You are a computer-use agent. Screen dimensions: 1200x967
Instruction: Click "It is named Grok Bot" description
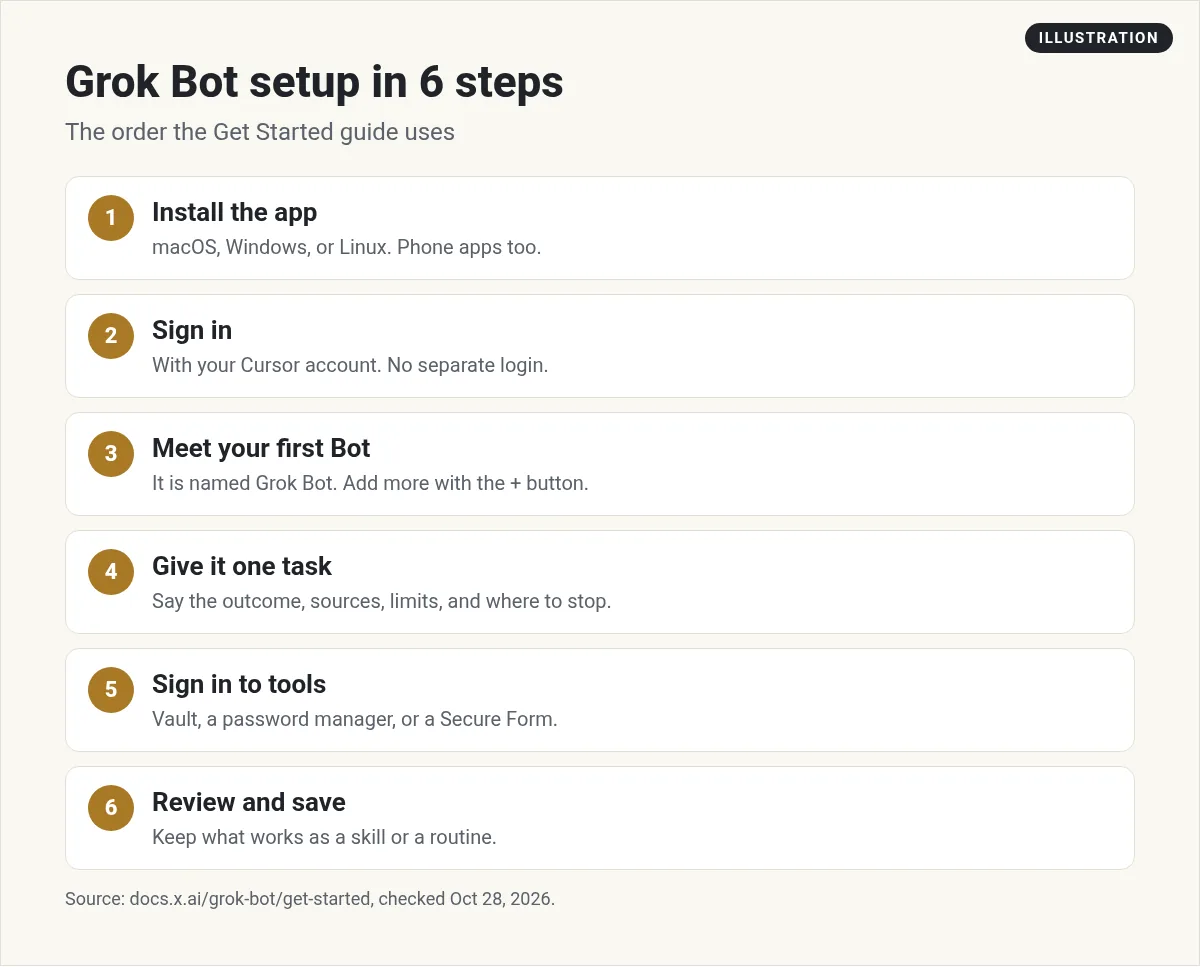[370, 483]
